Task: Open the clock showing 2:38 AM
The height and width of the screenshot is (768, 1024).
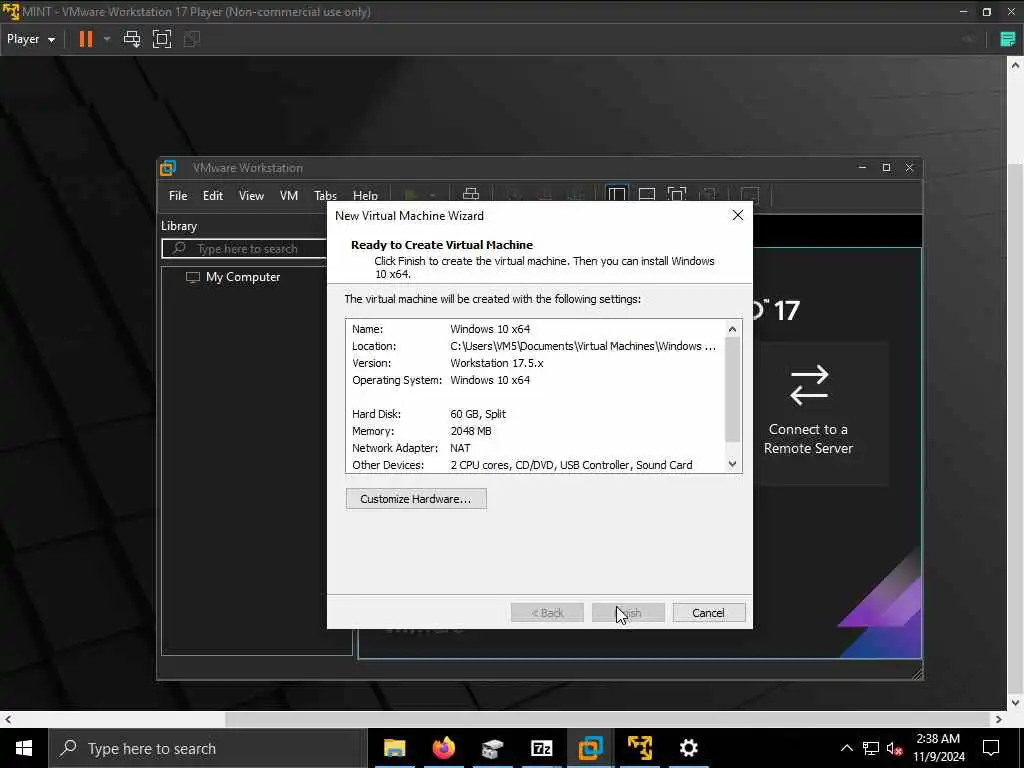Action: (938, 748)
